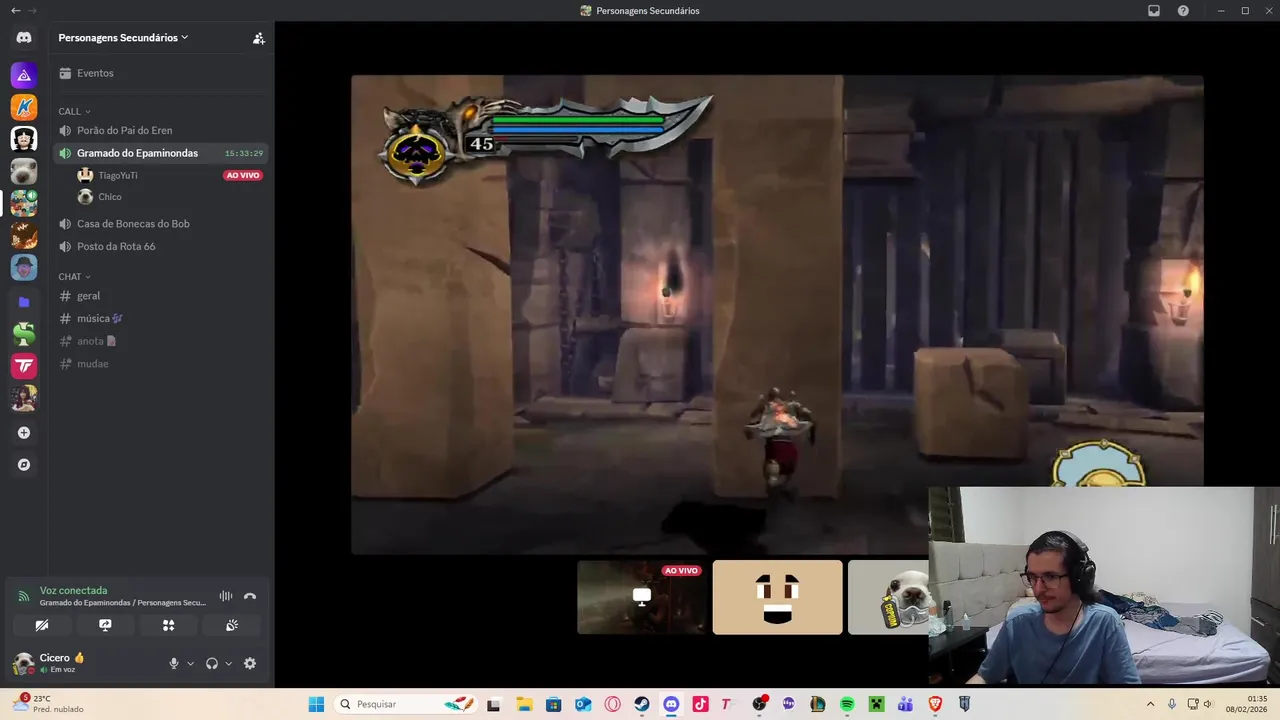Open the activities launcher button
The image size is (1280, 720).
(x=168, y=625)
